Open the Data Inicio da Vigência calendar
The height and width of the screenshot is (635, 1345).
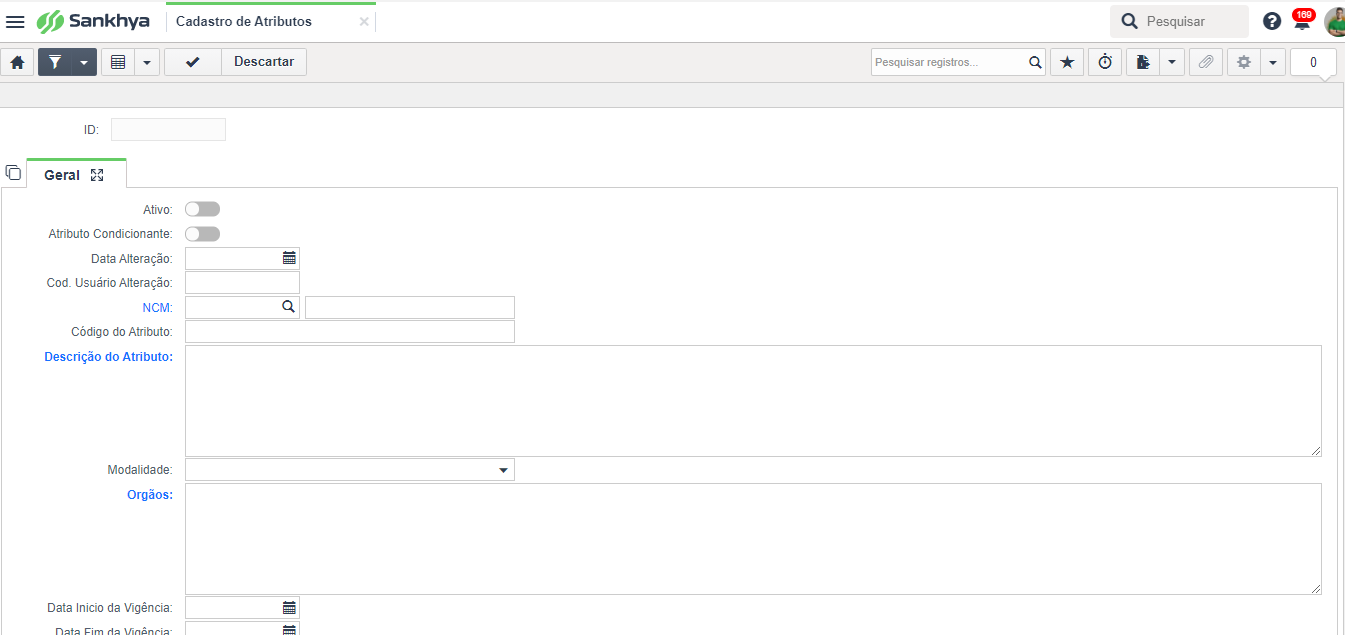click(x=289, y=608)
